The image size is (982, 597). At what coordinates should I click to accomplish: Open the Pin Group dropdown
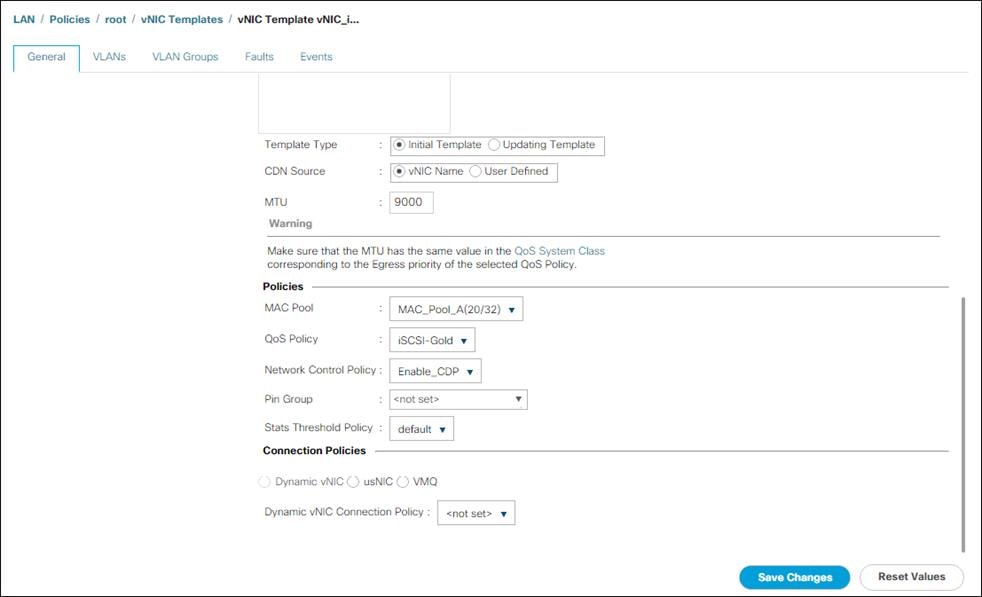point(458,399)
